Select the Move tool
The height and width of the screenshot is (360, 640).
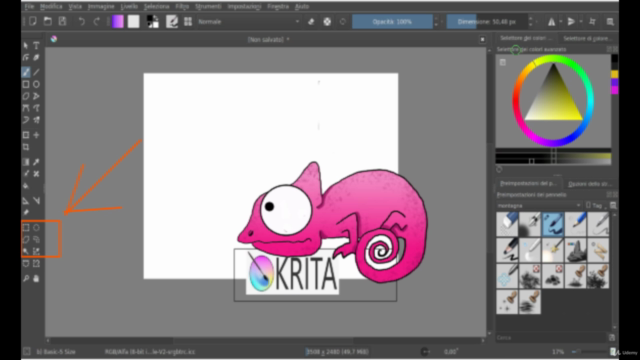point(36,135)
